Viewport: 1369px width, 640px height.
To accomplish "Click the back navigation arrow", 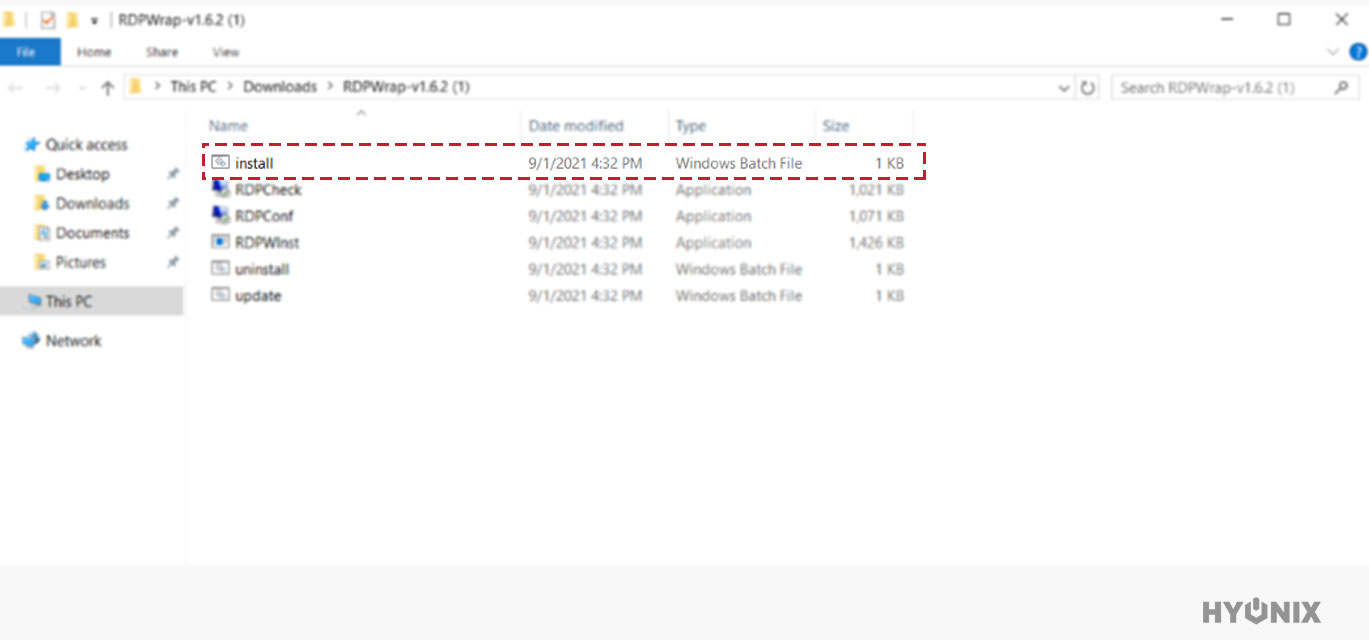I will (15, 87).
